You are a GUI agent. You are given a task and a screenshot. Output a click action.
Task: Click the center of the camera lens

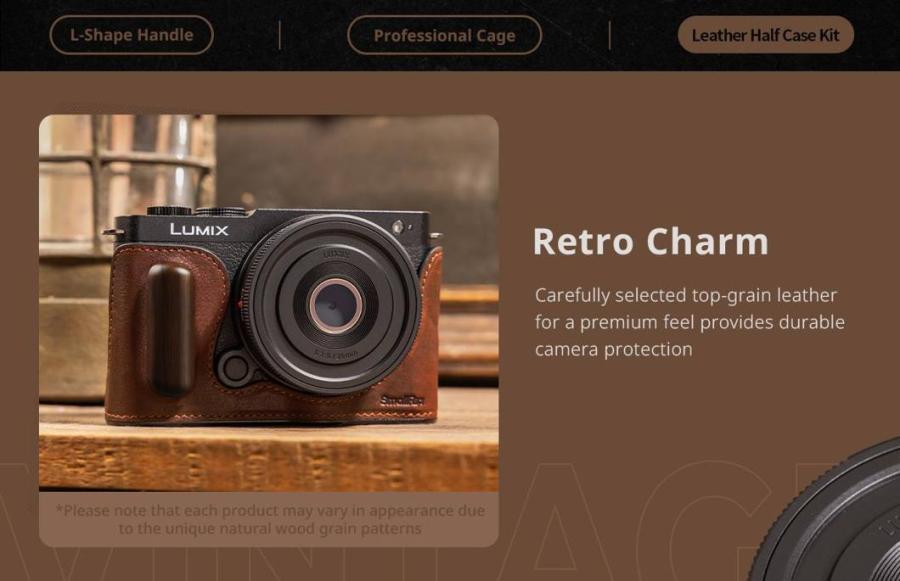[x=335, y=306]
